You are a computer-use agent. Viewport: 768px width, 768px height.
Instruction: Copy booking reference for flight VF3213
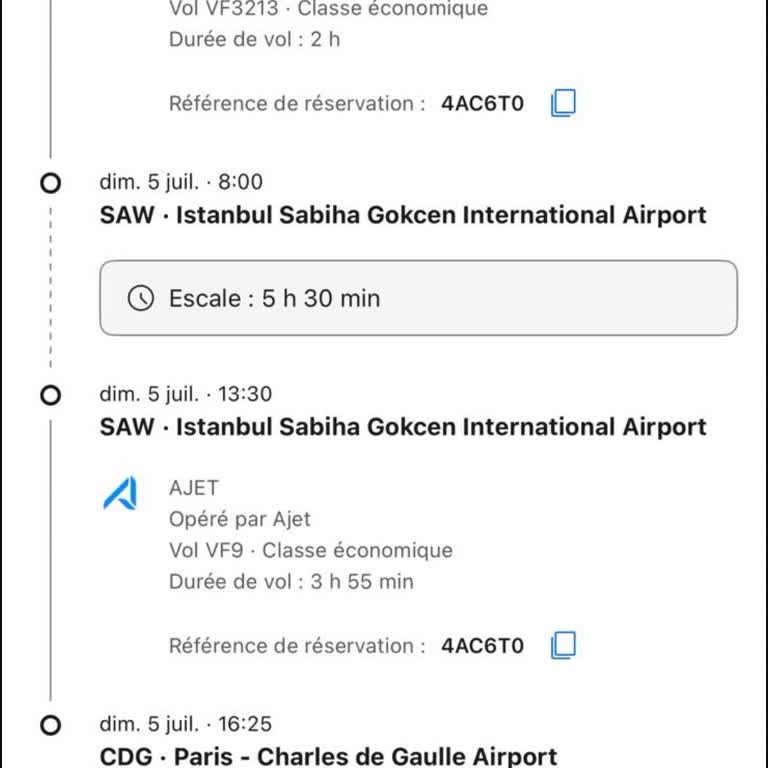click(563, 103)
